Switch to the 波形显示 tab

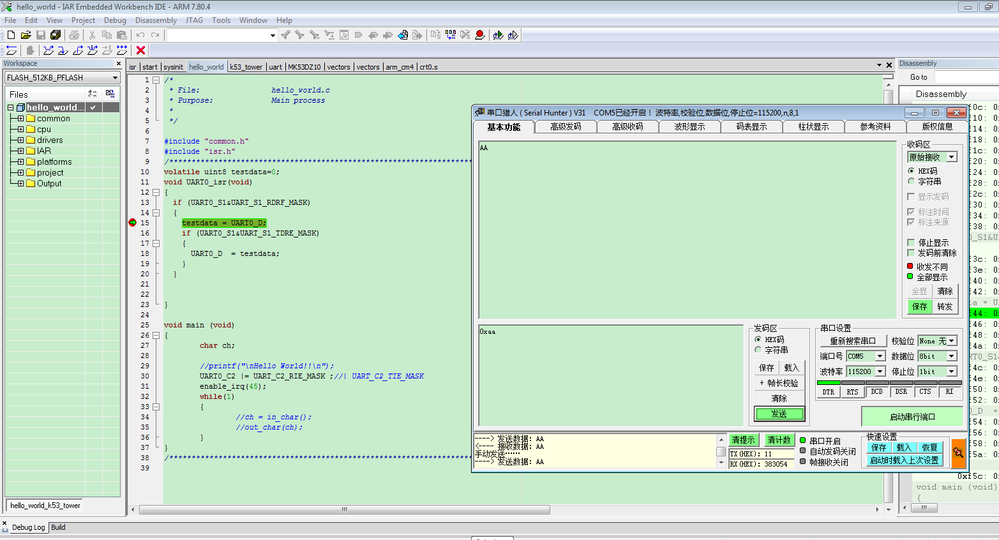click(689, 127)
